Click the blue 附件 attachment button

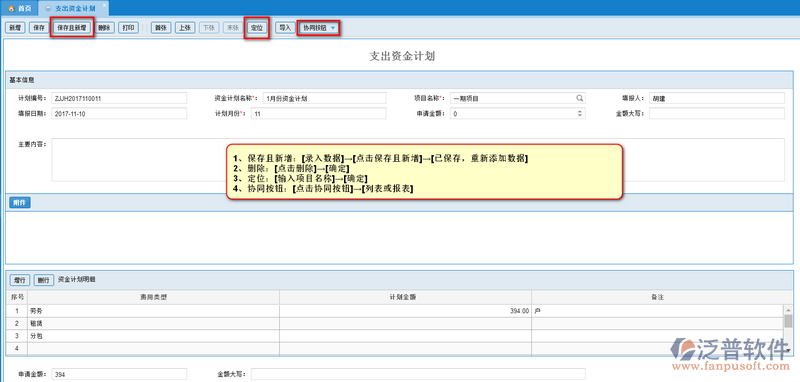click(x=20, y=203)
